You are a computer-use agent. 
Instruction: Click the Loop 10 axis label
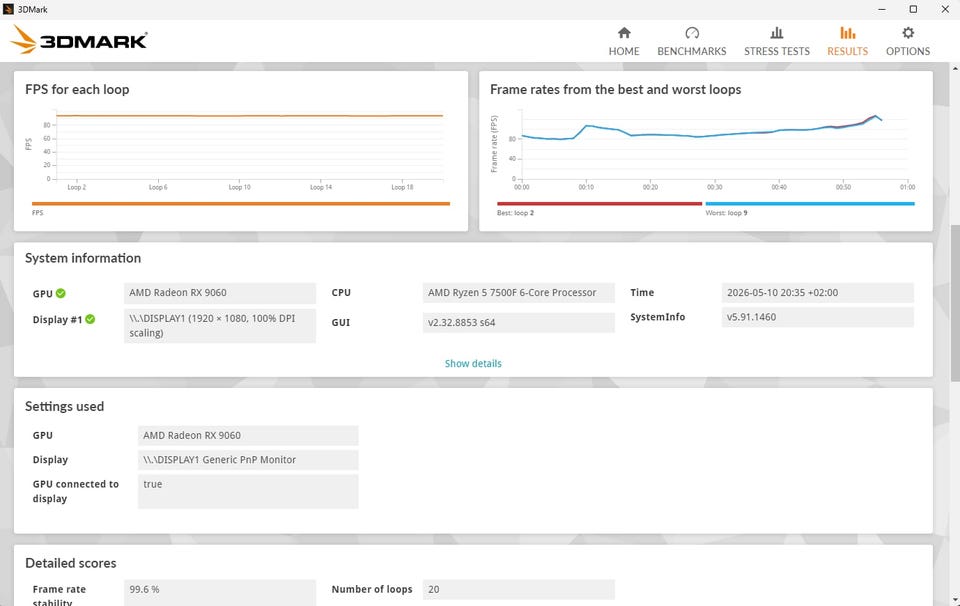239,187
